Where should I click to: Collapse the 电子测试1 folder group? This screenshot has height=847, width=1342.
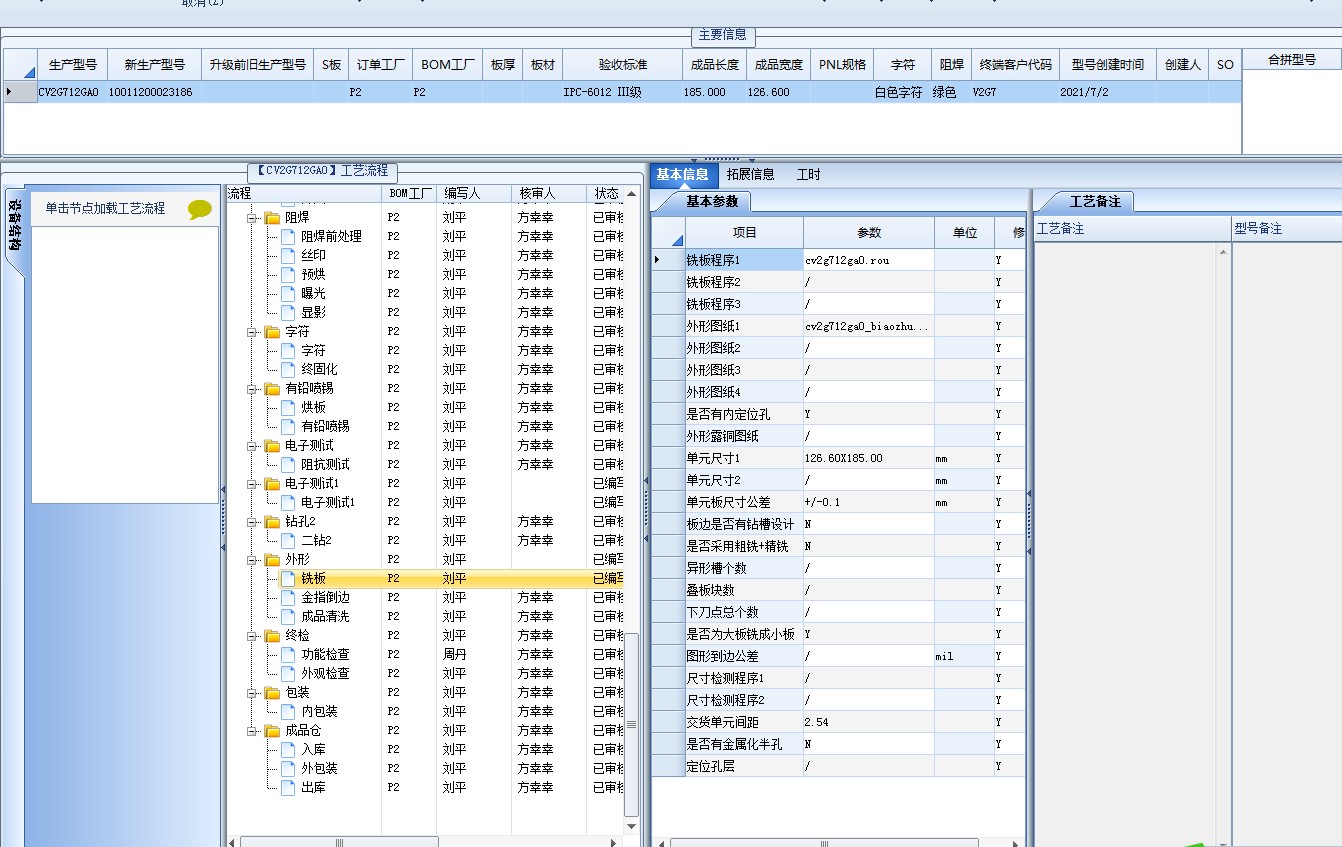[x=253, y=483]
